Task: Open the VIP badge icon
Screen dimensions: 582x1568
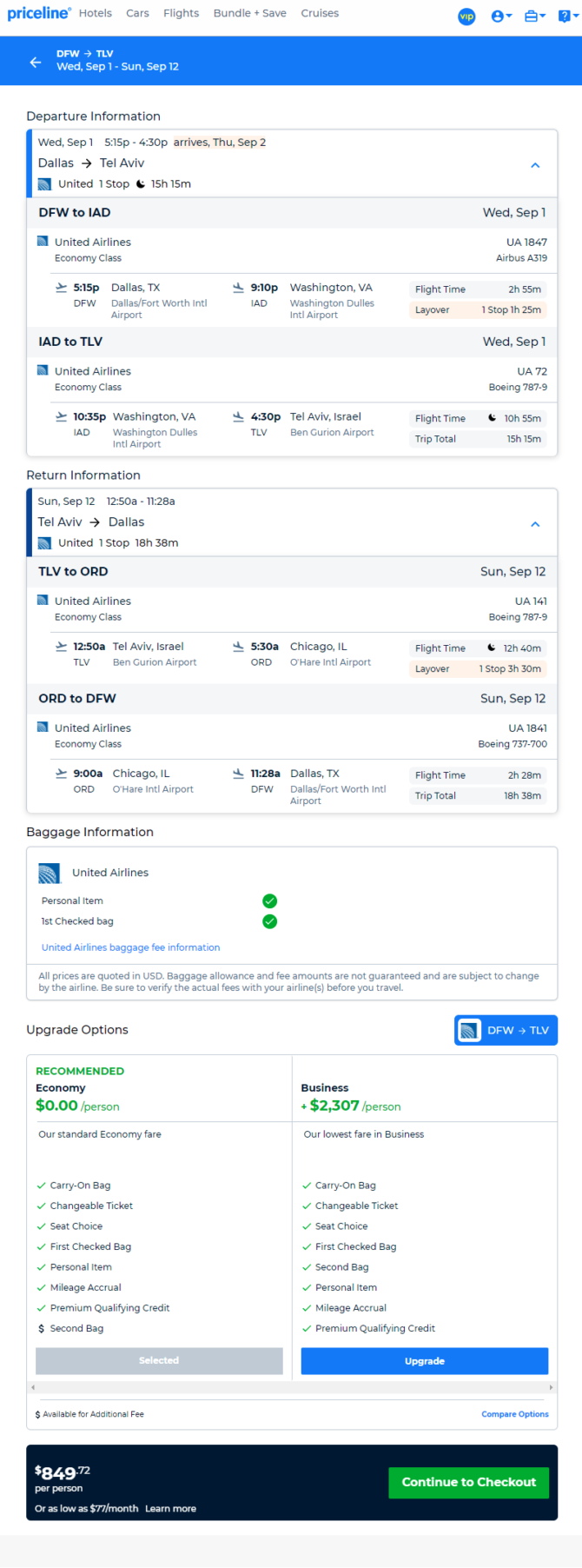Action: click(466, 17)
